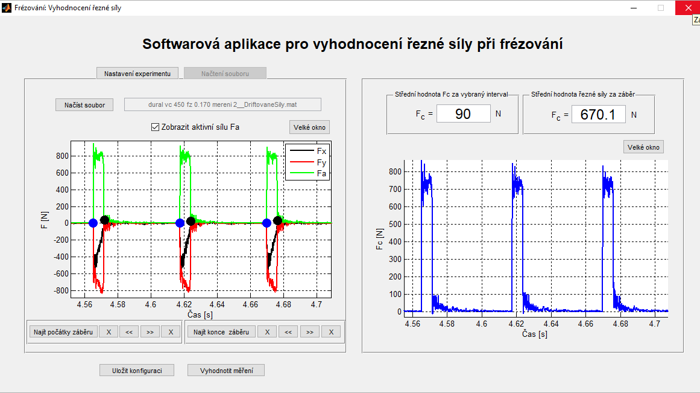Click the X directly right of Najít počátky záběru
Screen dimensions: 700x393
tap(108, 332)
